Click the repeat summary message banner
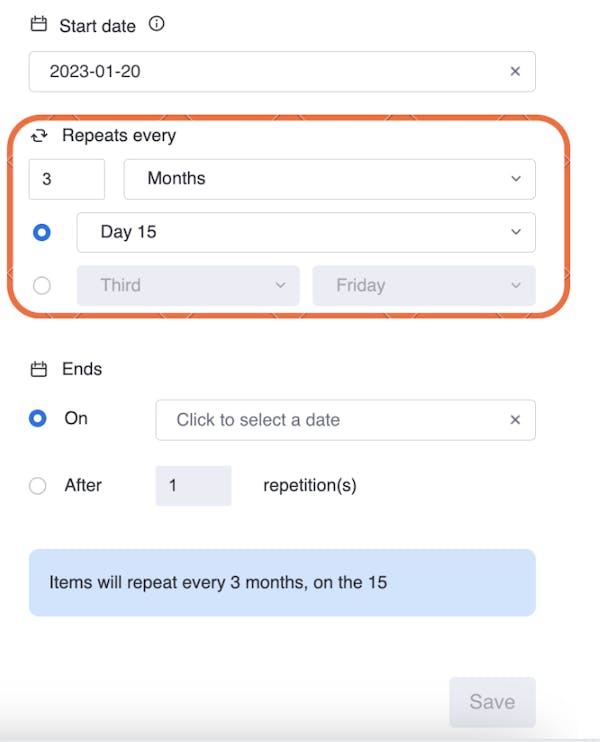The height and width of the screenshot is (742, 600). coord(282,582)
